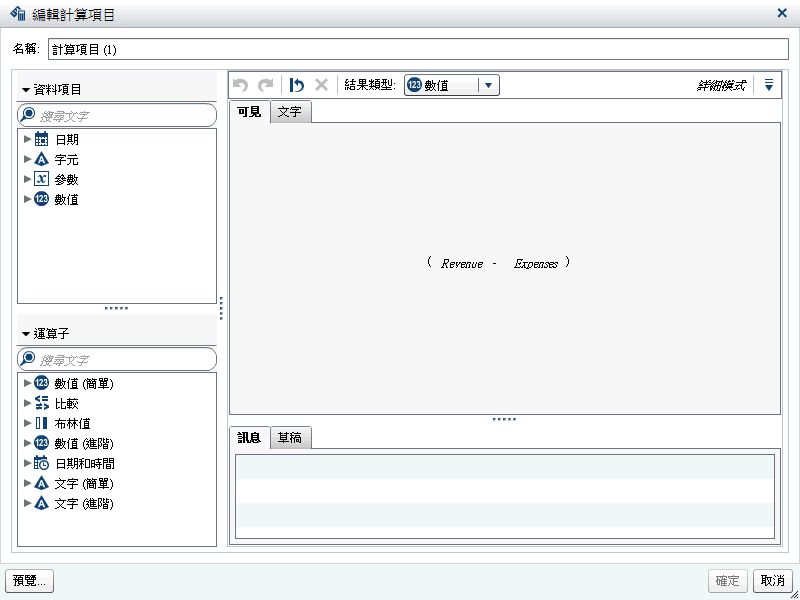Select the 參數 parameter icon
This screenshot has width=800, height=600.
[42, 180]
